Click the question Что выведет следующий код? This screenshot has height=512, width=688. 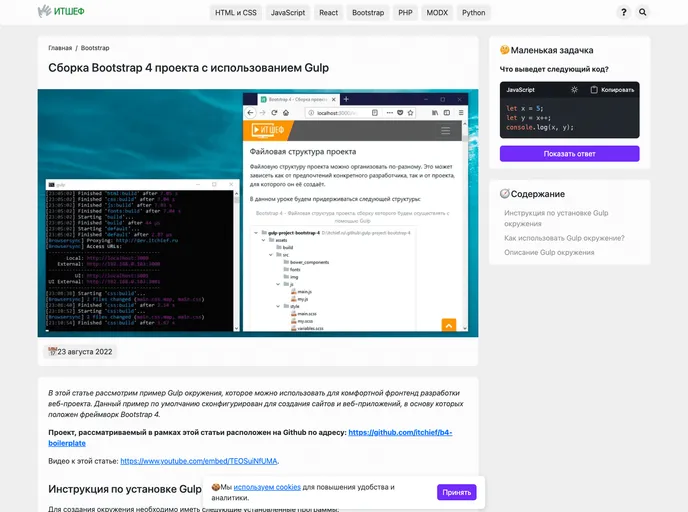[554, 69]
